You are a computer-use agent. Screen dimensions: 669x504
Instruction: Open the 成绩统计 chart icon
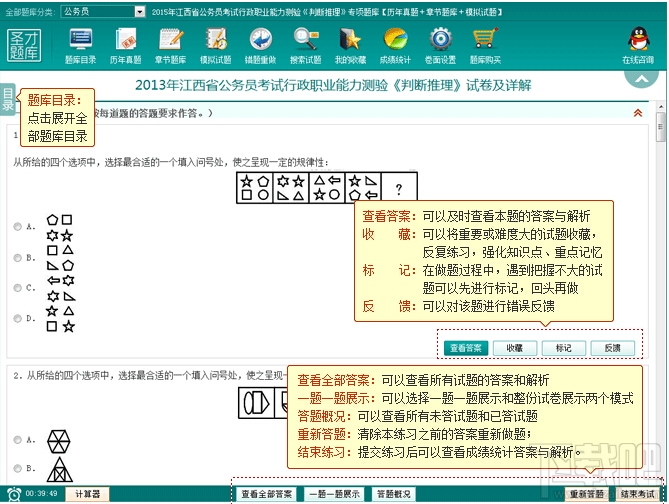tap(396, 46)
